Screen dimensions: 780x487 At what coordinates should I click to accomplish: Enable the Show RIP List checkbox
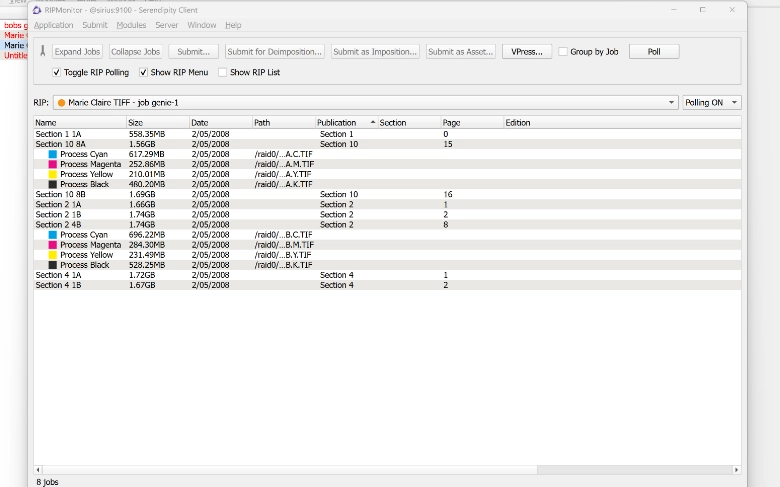(x=222, y=73)
